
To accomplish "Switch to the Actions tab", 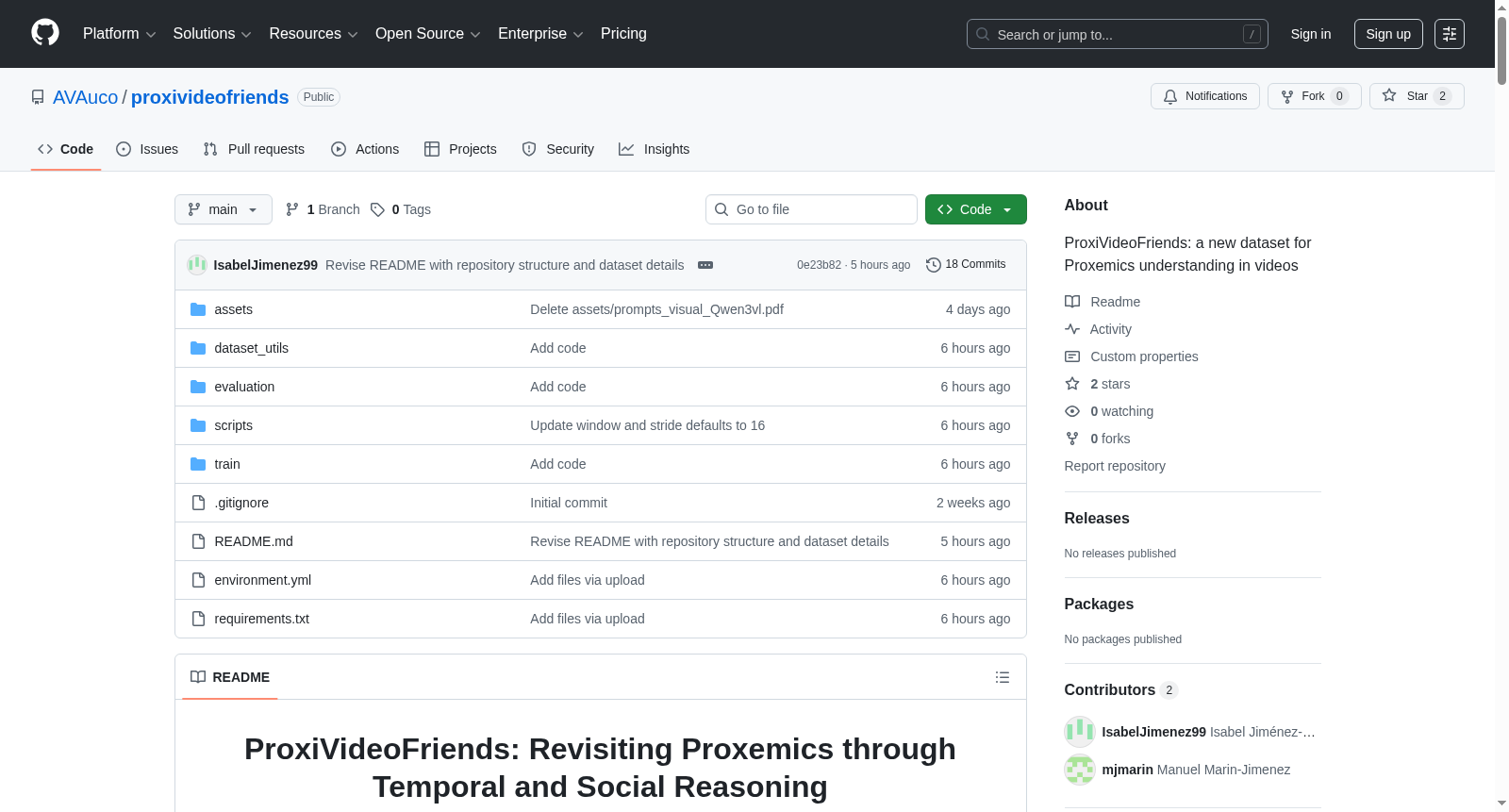I will (365, 149).
